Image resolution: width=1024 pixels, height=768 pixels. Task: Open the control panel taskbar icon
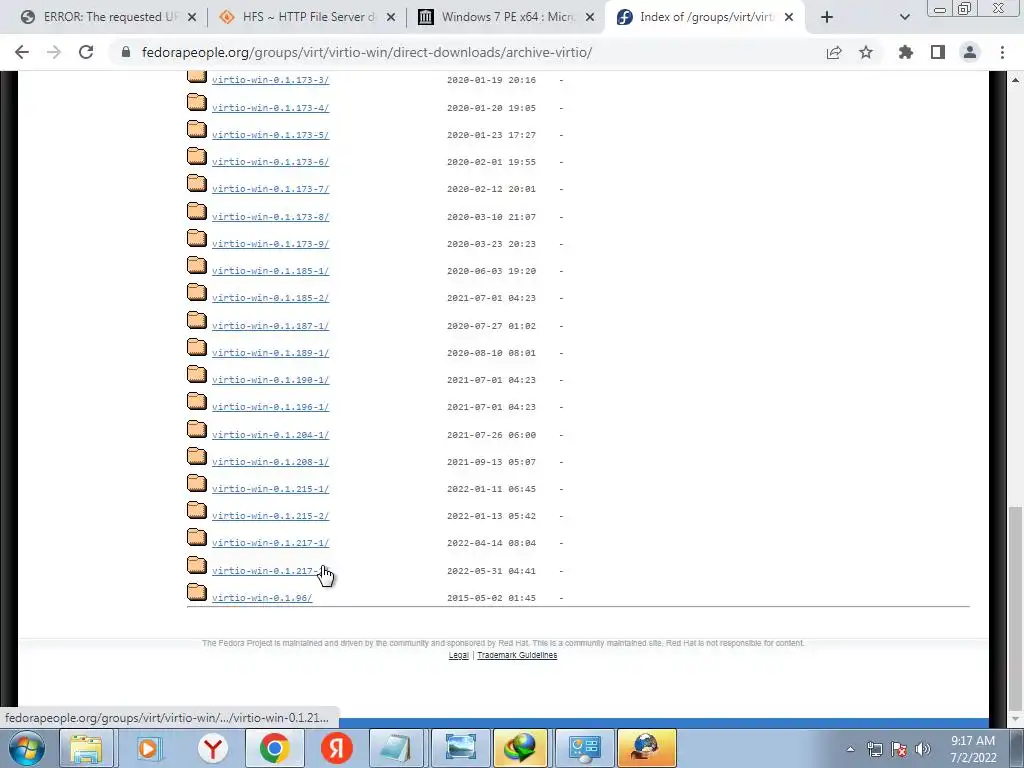coord(584,748)
